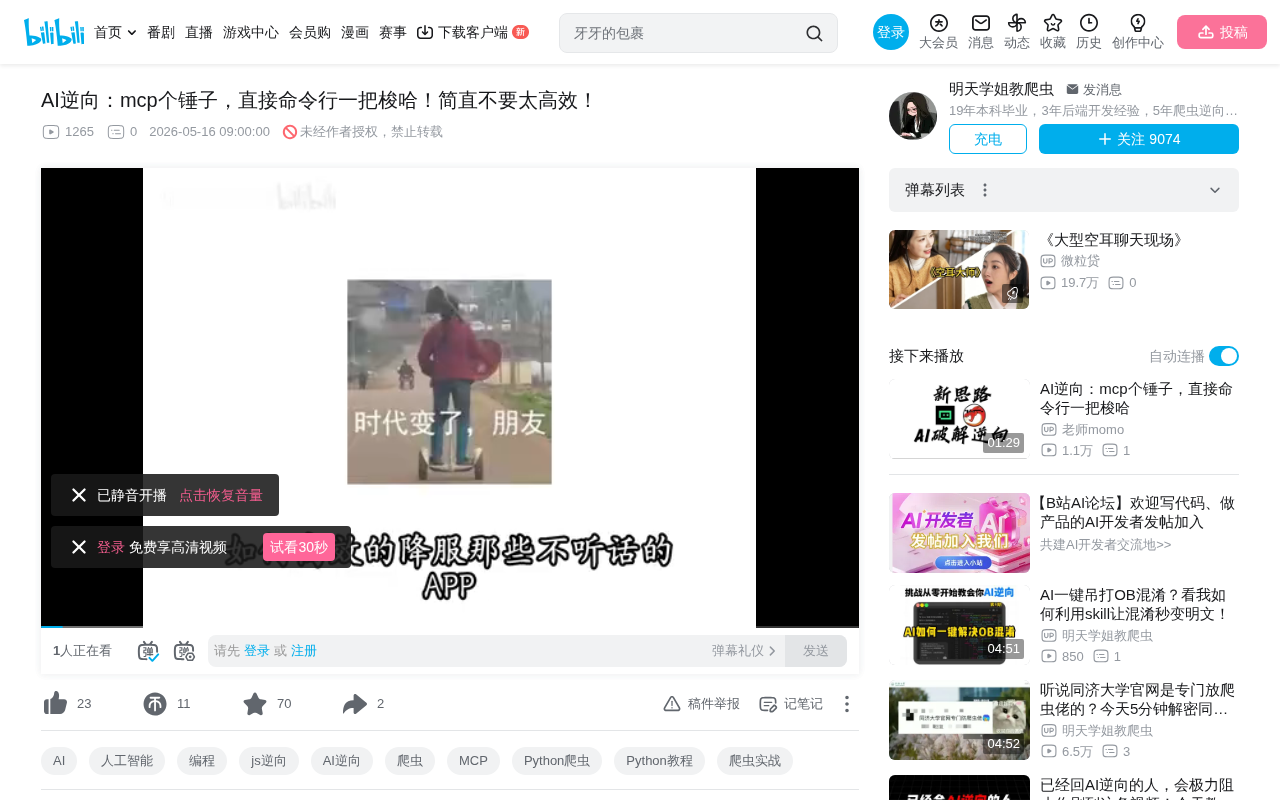
Task: Open danmaku settings icon
Action: pos(184,651)
